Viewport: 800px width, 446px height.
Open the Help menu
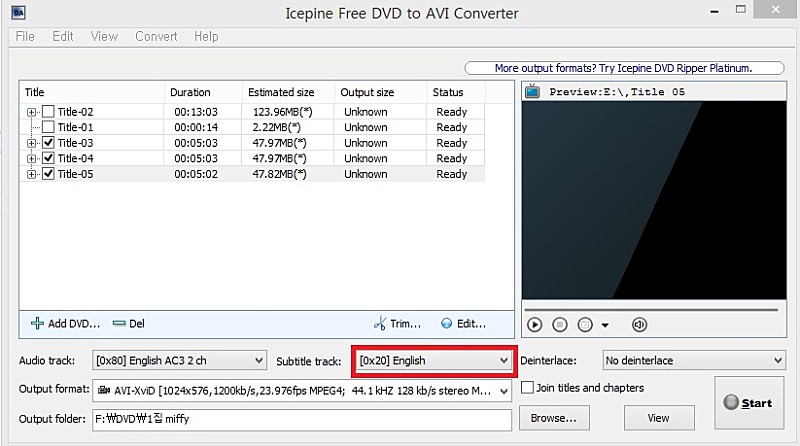pos(206,37)
